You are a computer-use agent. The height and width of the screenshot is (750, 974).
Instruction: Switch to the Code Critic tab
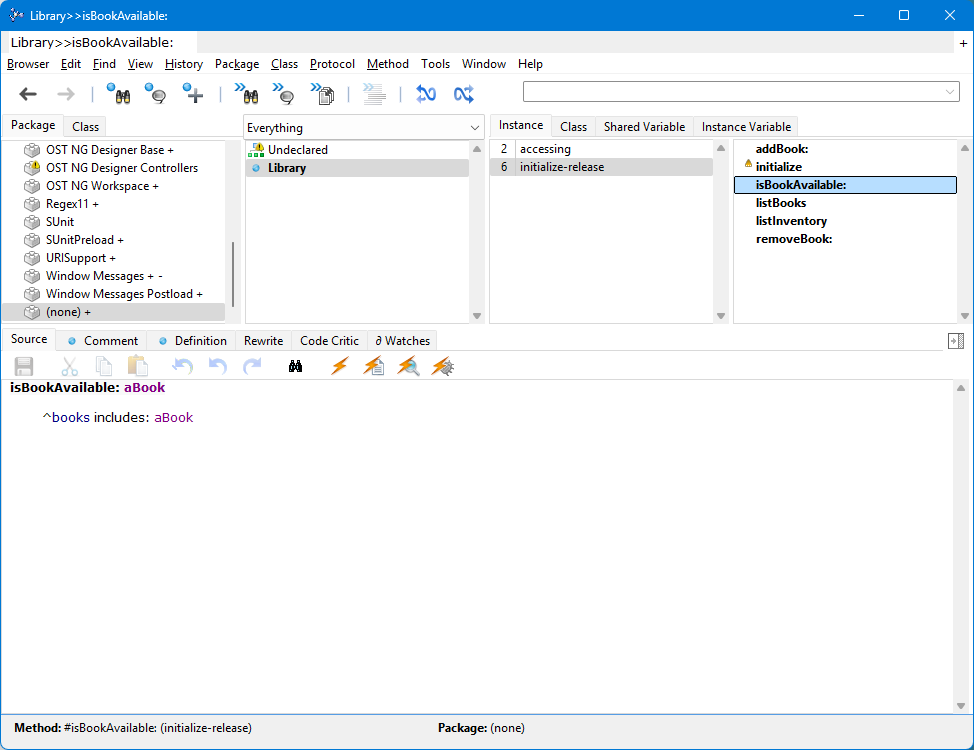pyautogui.click(x=329, y=341)
